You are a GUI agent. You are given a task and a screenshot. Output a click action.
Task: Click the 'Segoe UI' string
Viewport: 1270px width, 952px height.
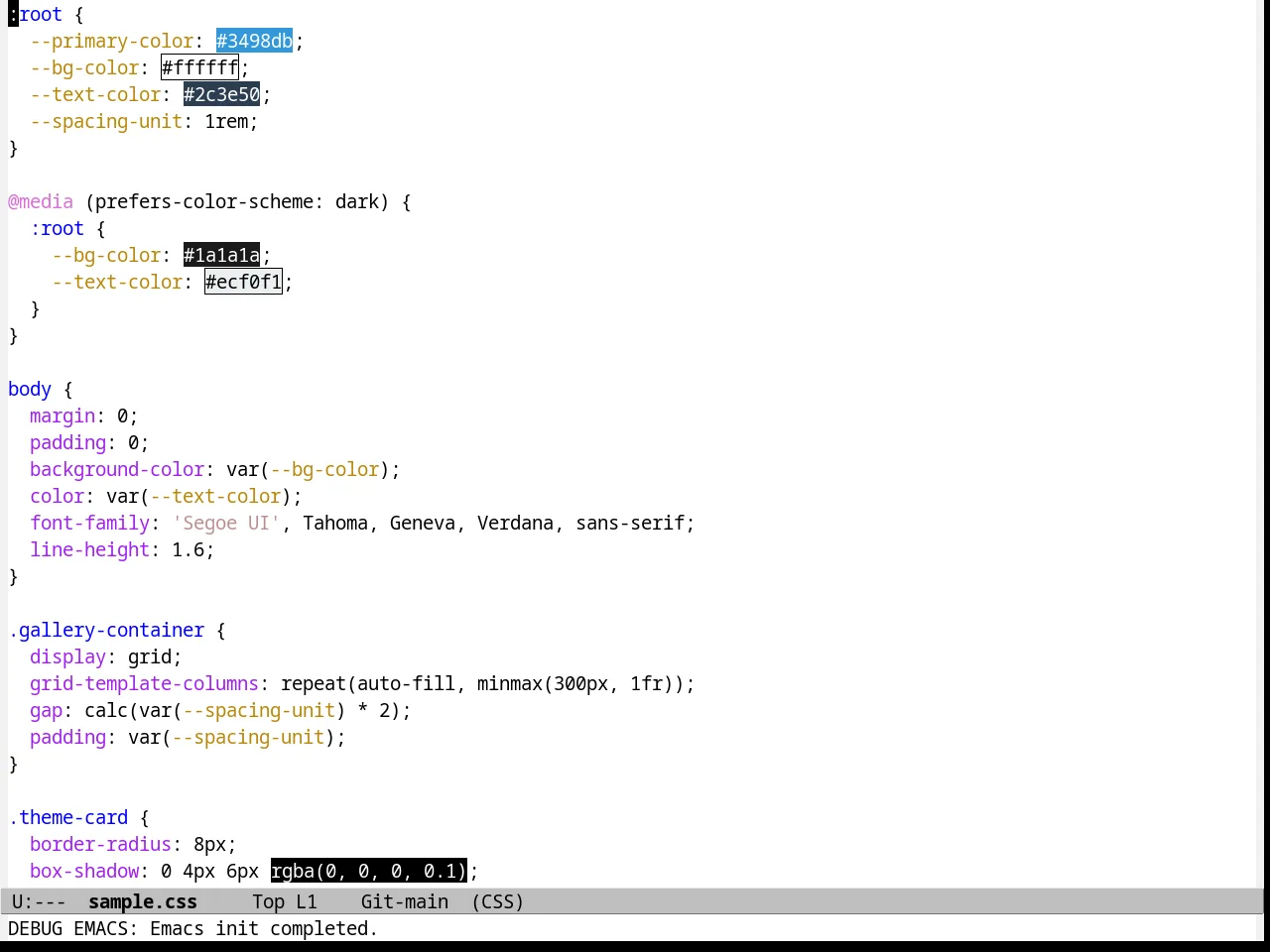click(226, 523)
